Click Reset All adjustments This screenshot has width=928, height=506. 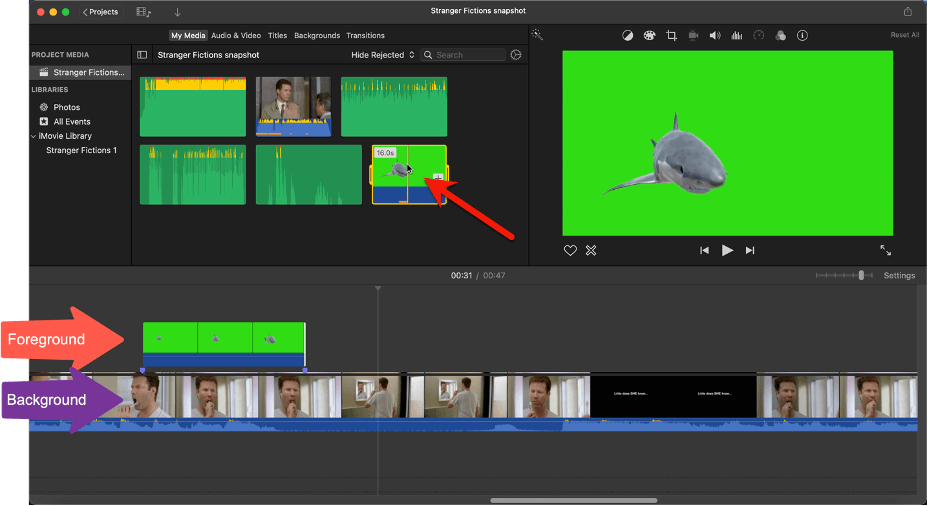pyautogui.click(x=905, y=35)
